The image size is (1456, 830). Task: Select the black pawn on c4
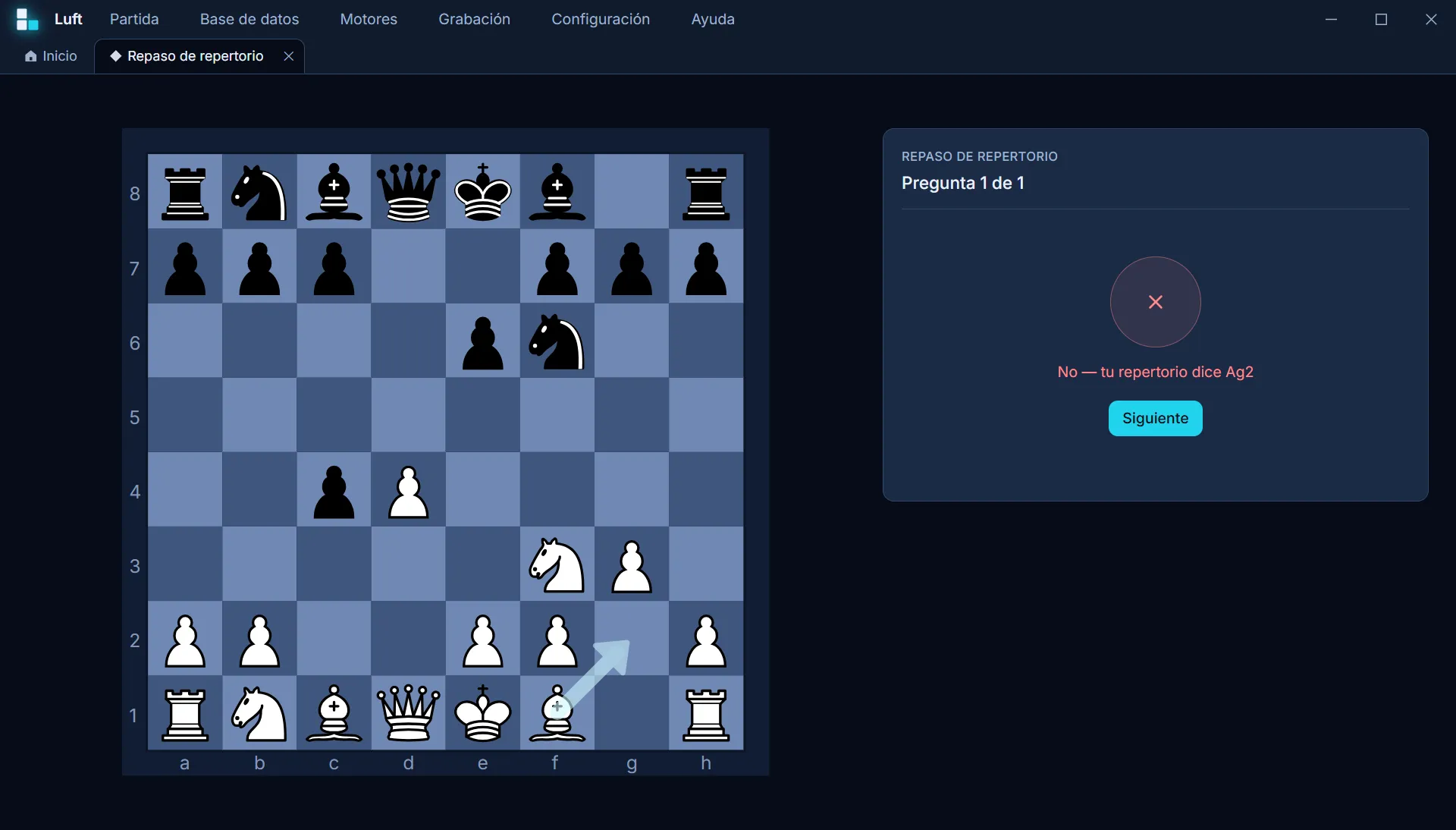coord(334,490)
